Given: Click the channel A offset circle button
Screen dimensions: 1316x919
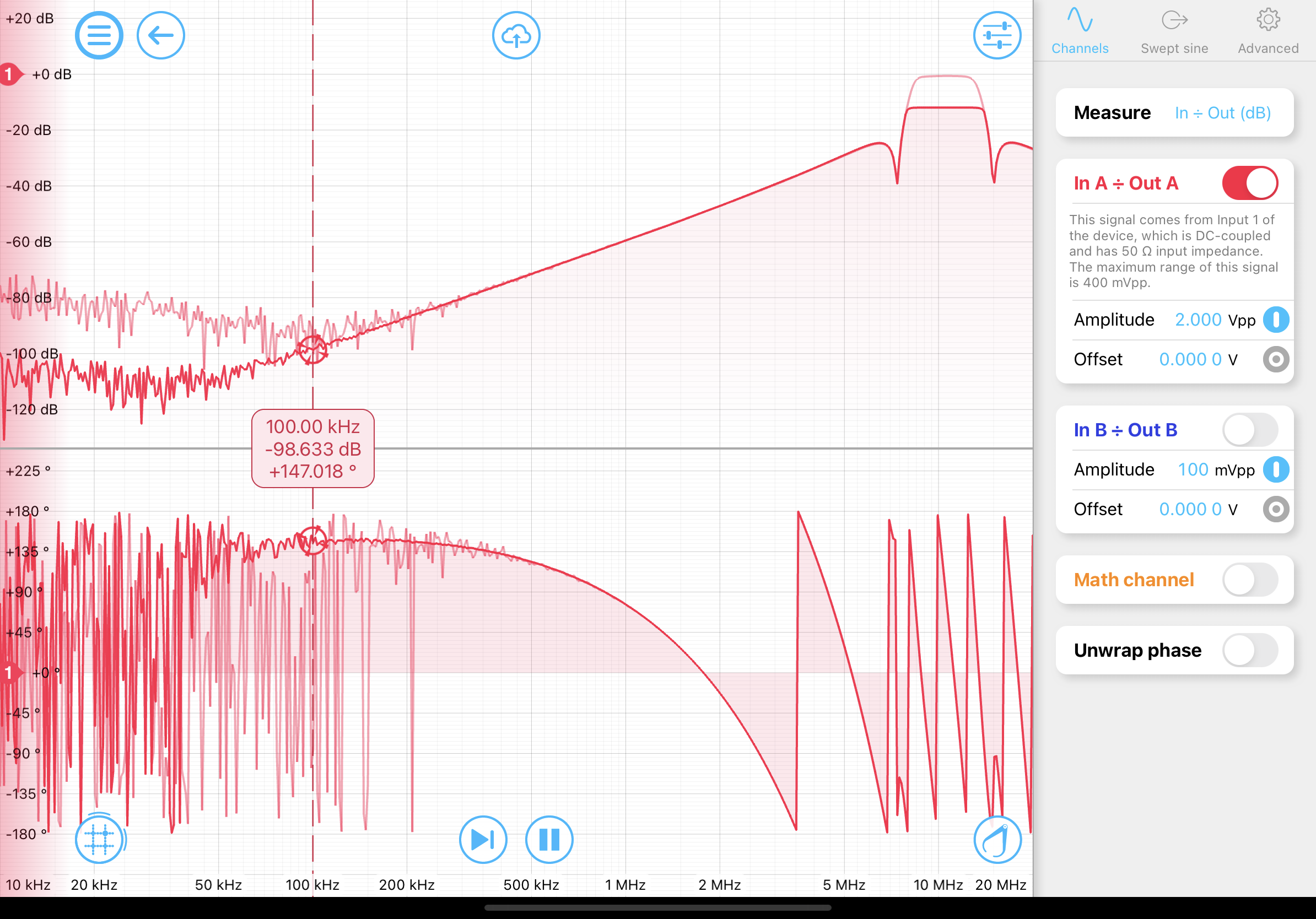Looking at the screenshot, I should pyautogui.click(x=1276, y=359).
